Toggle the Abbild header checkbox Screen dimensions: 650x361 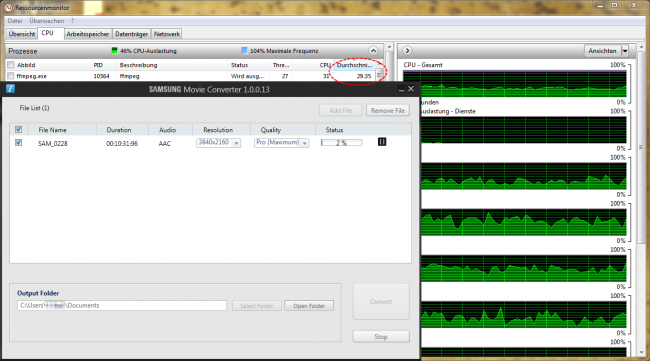click(11, 65)
